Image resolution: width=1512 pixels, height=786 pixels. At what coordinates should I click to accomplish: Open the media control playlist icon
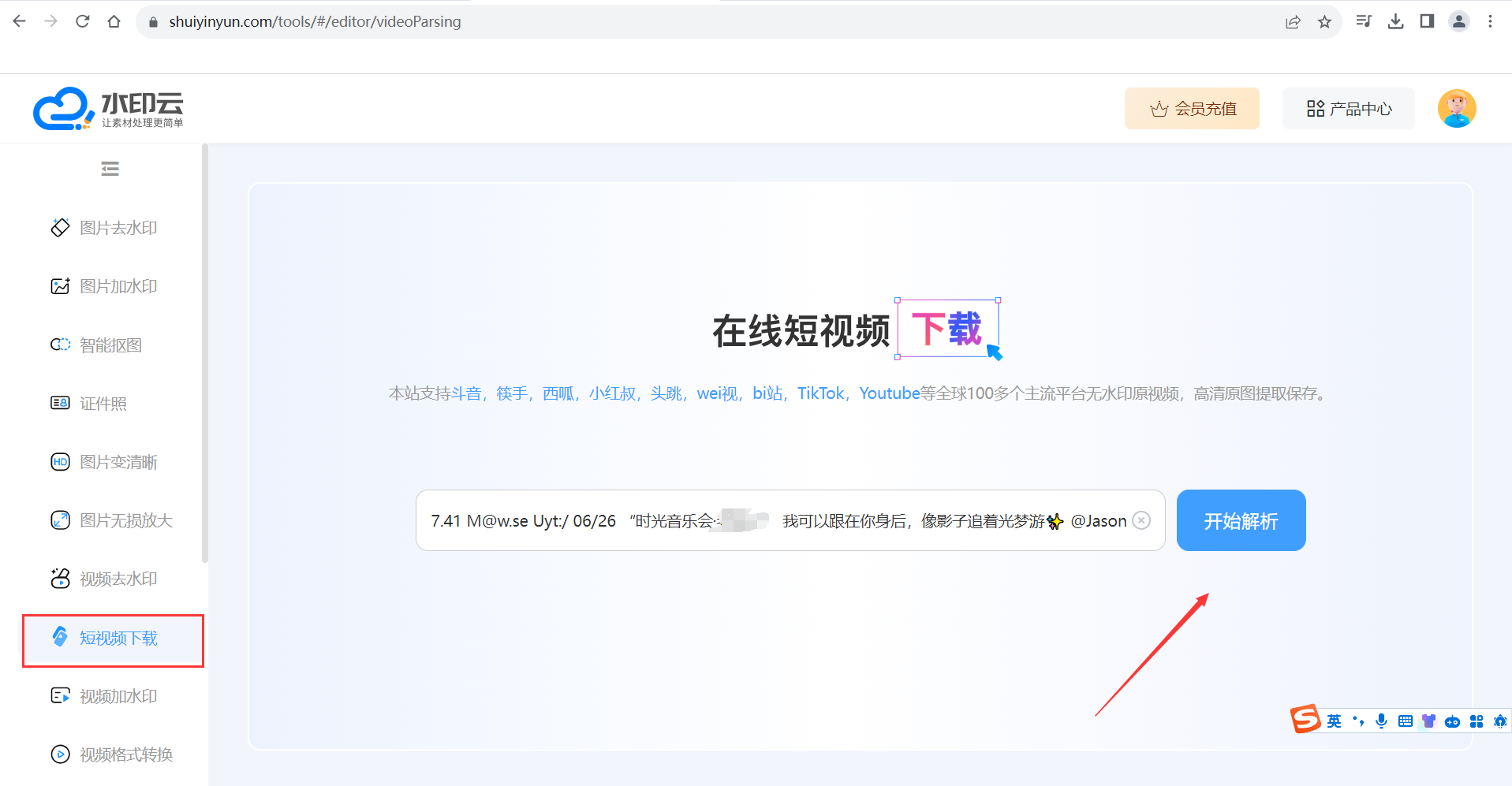pyautogui.click(x=1364, y=21)
